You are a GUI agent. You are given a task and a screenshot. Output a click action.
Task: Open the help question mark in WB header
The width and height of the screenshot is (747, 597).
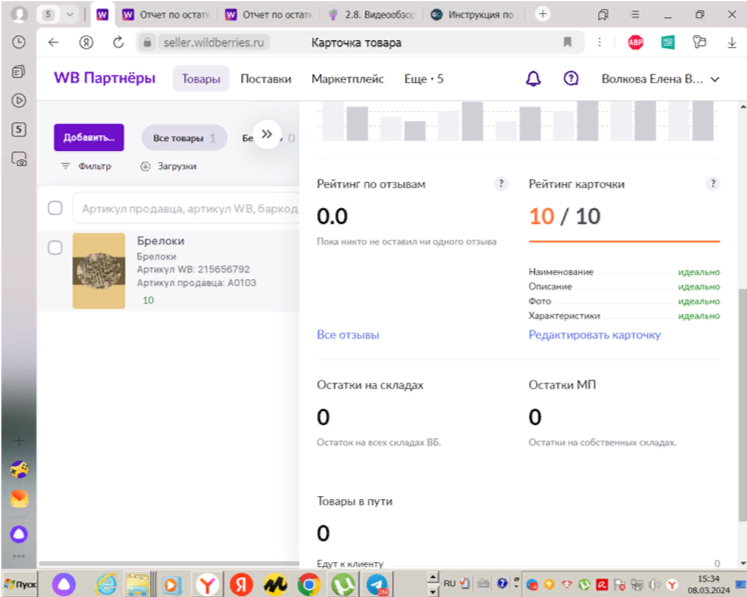point(571,79)
